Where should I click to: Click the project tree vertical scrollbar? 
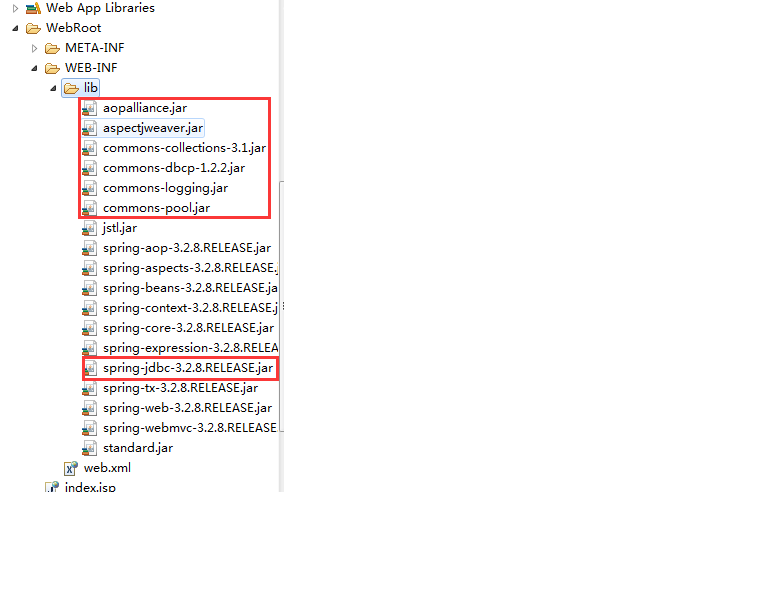point(282,307)
